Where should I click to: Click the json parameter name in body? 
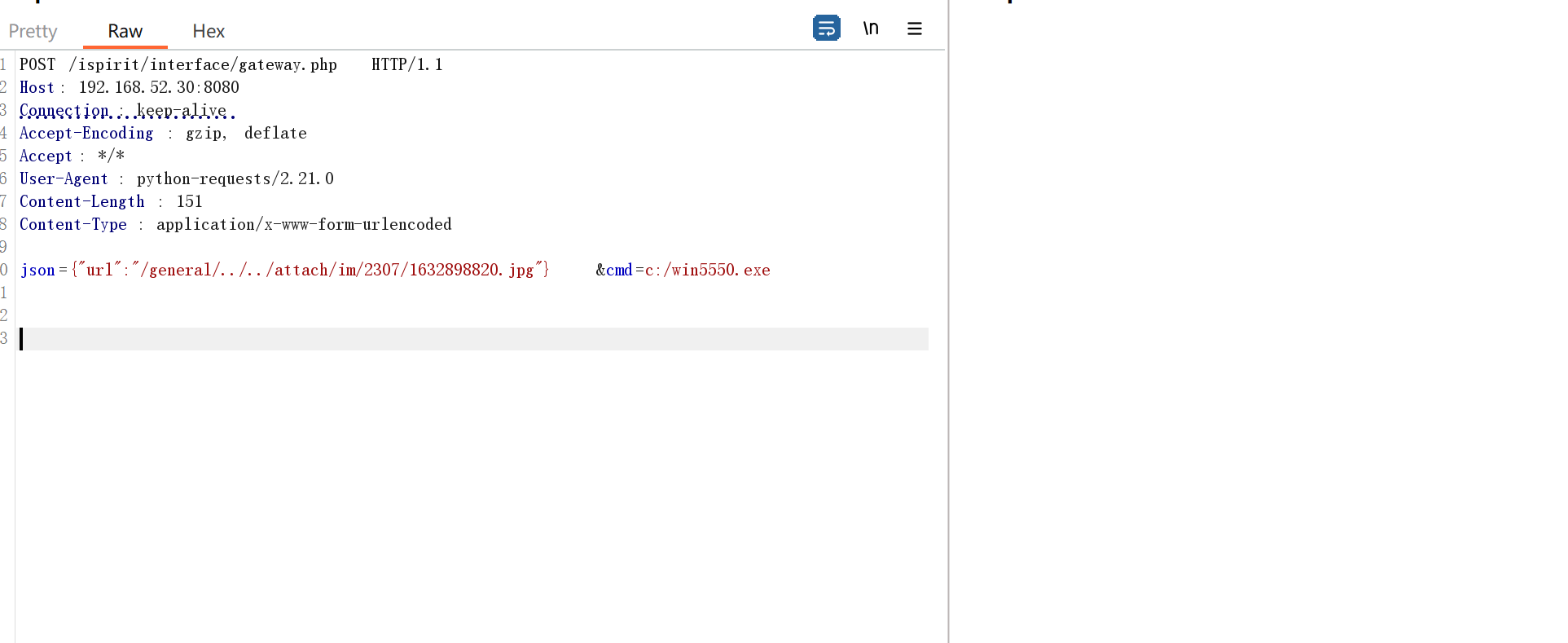37,270
